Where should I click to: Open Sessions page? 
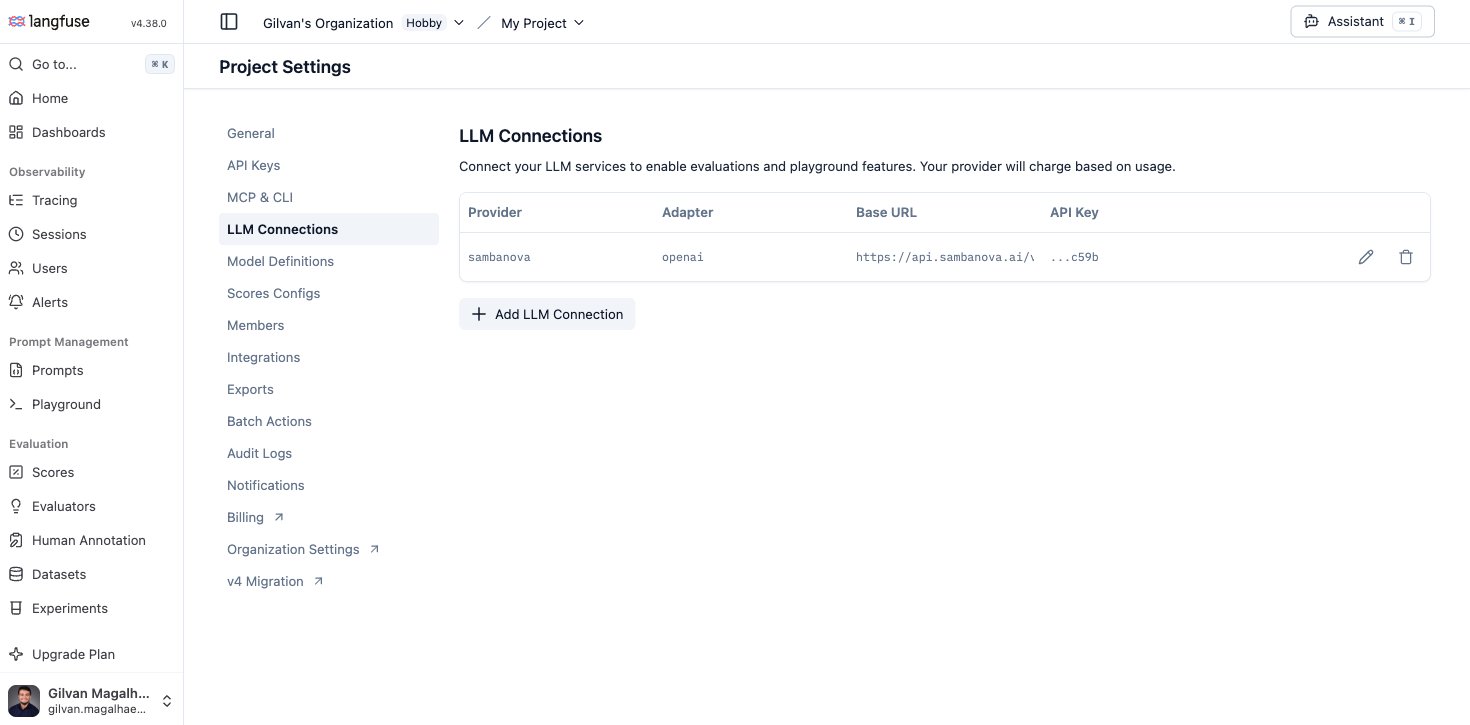(x=92, y=234)
